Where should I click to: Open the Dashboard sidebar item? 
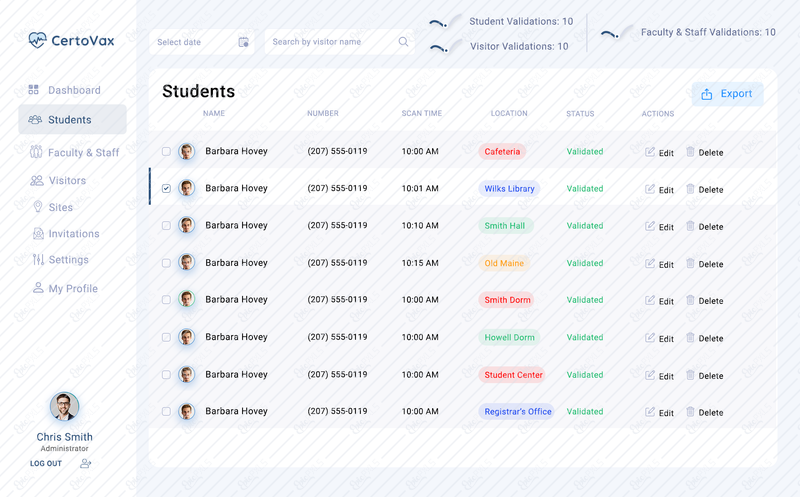point(65,90)
